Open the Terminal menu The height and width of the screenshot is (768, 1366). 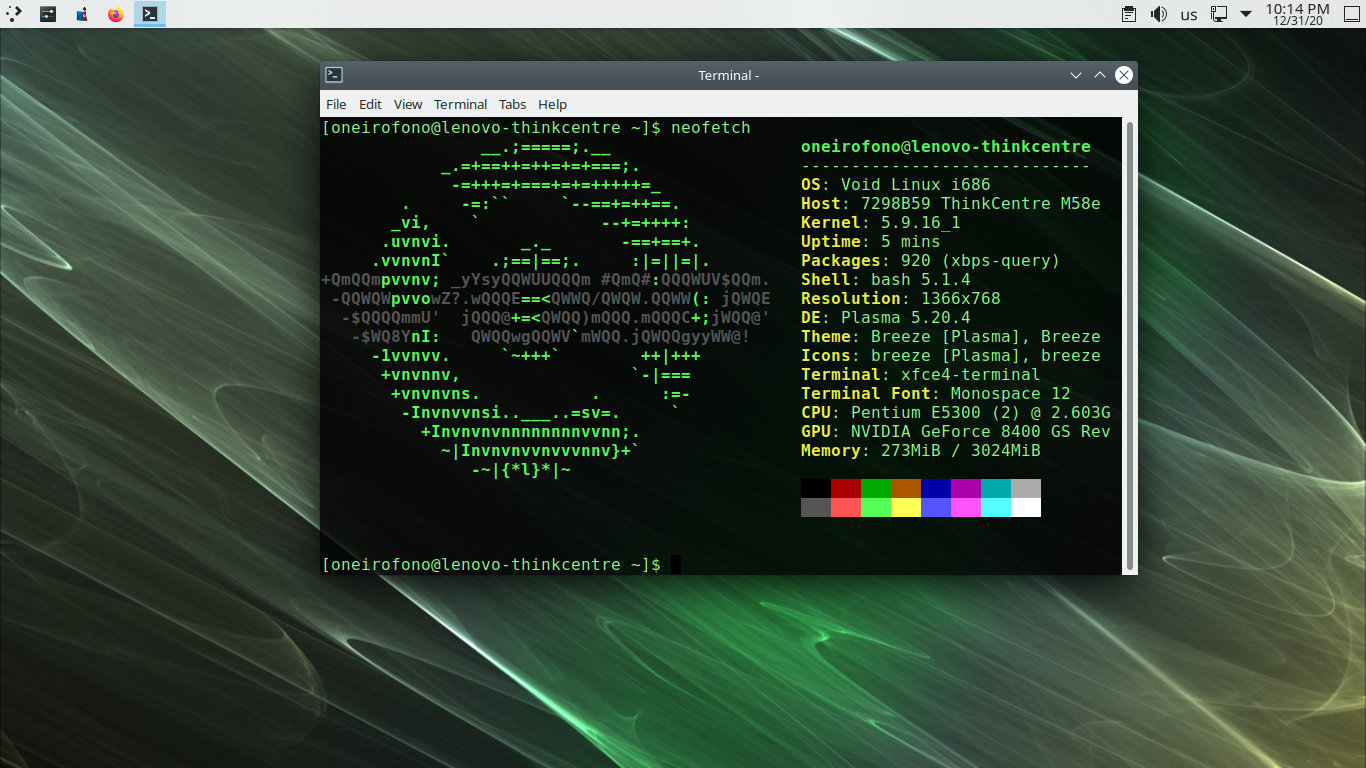coord(460,104)
